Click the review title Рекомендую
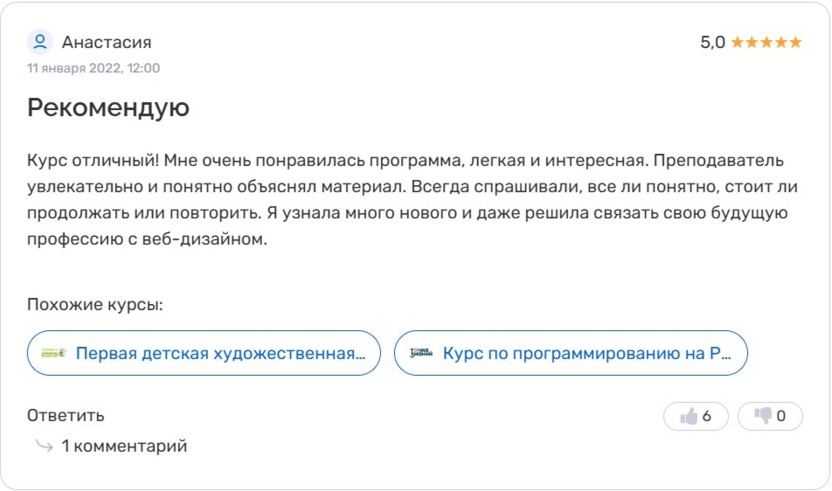This screenshot has width=832, height=491. tap(108, 107)
